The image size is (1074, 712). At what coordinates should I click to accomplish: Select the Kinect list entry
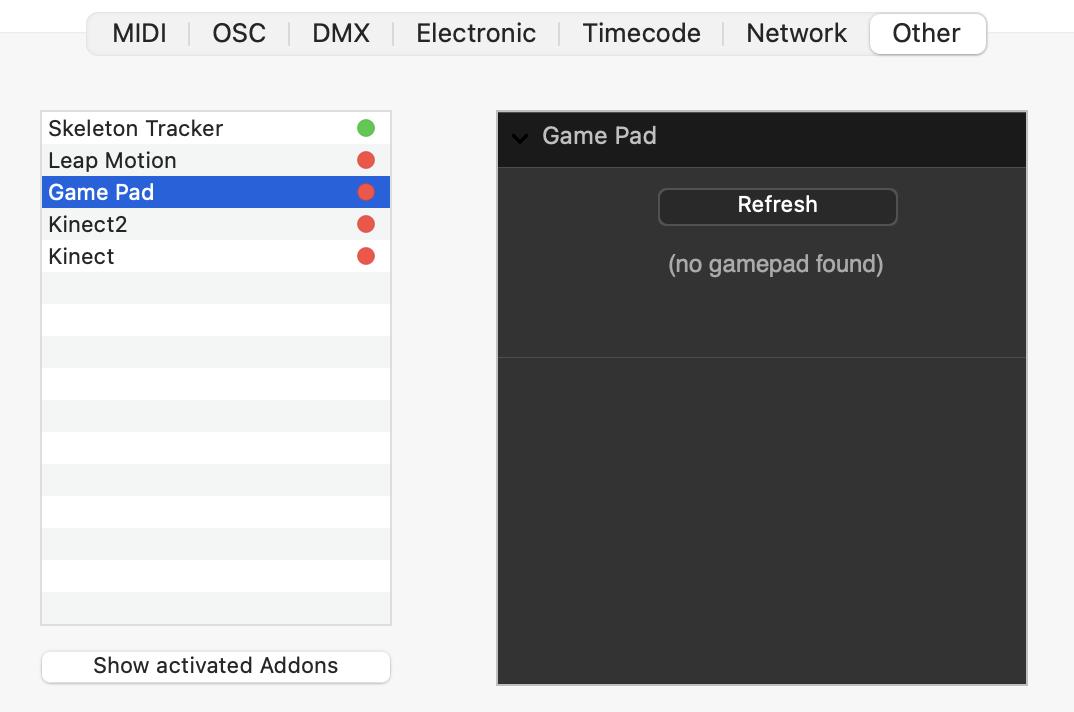(x=81, y=256)
